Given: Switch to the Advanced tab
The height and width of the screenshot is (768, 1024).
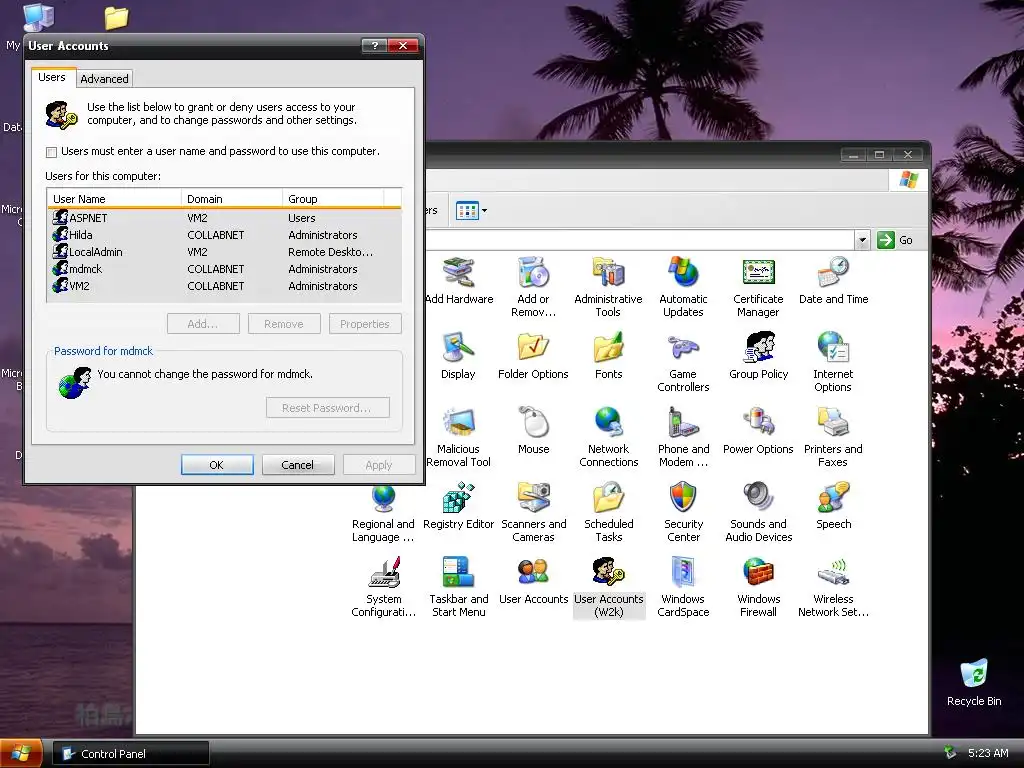Looking at the screenshot, I should tap(104, 78).
